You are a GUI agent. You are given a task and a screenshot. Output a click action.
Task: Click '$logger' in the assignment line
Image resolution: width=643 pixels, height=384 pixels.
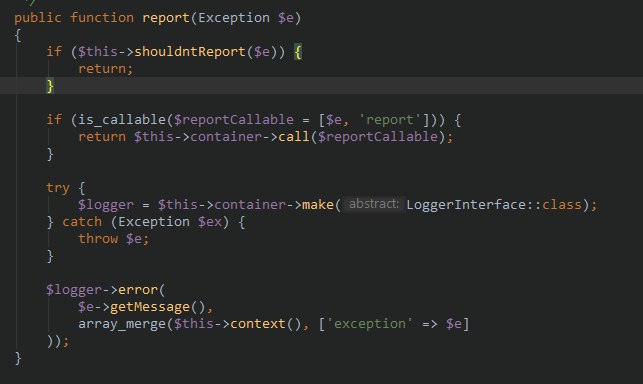(x=106, y=205)
